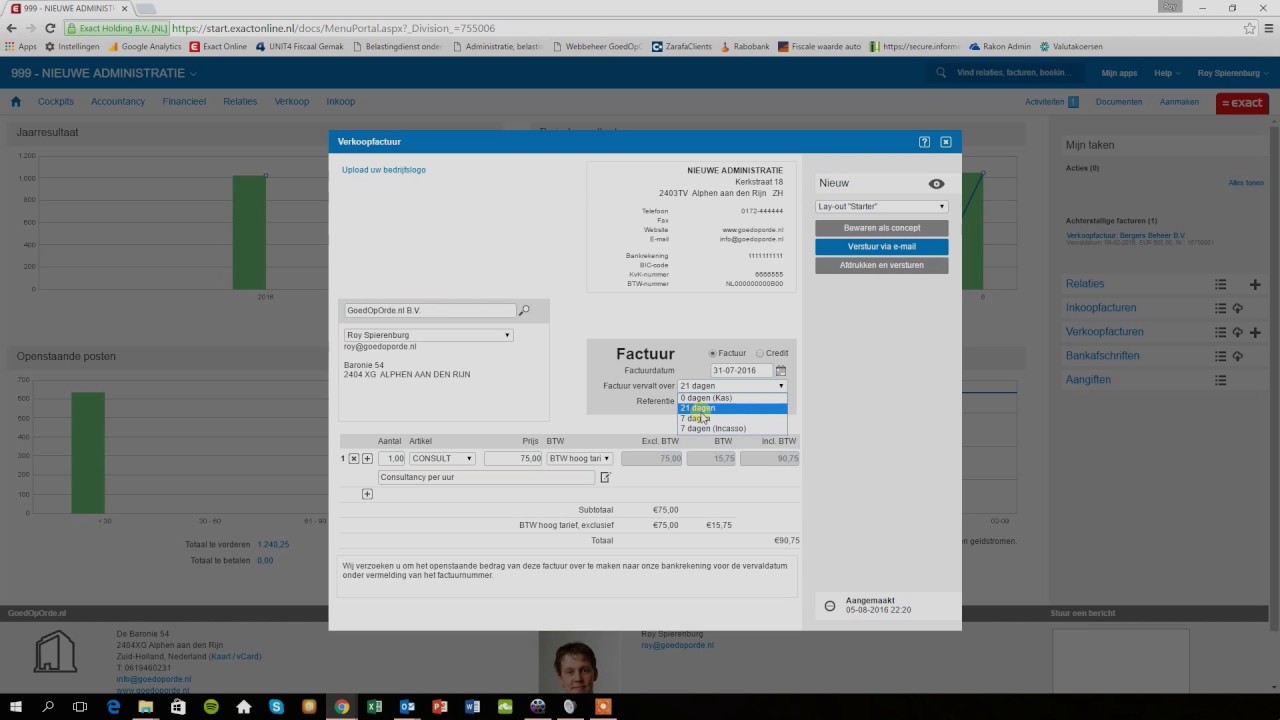Open the Lay-out "Starter" dropdown
This screenshot has height=720, width=1280.
click(x=881, y=207)
